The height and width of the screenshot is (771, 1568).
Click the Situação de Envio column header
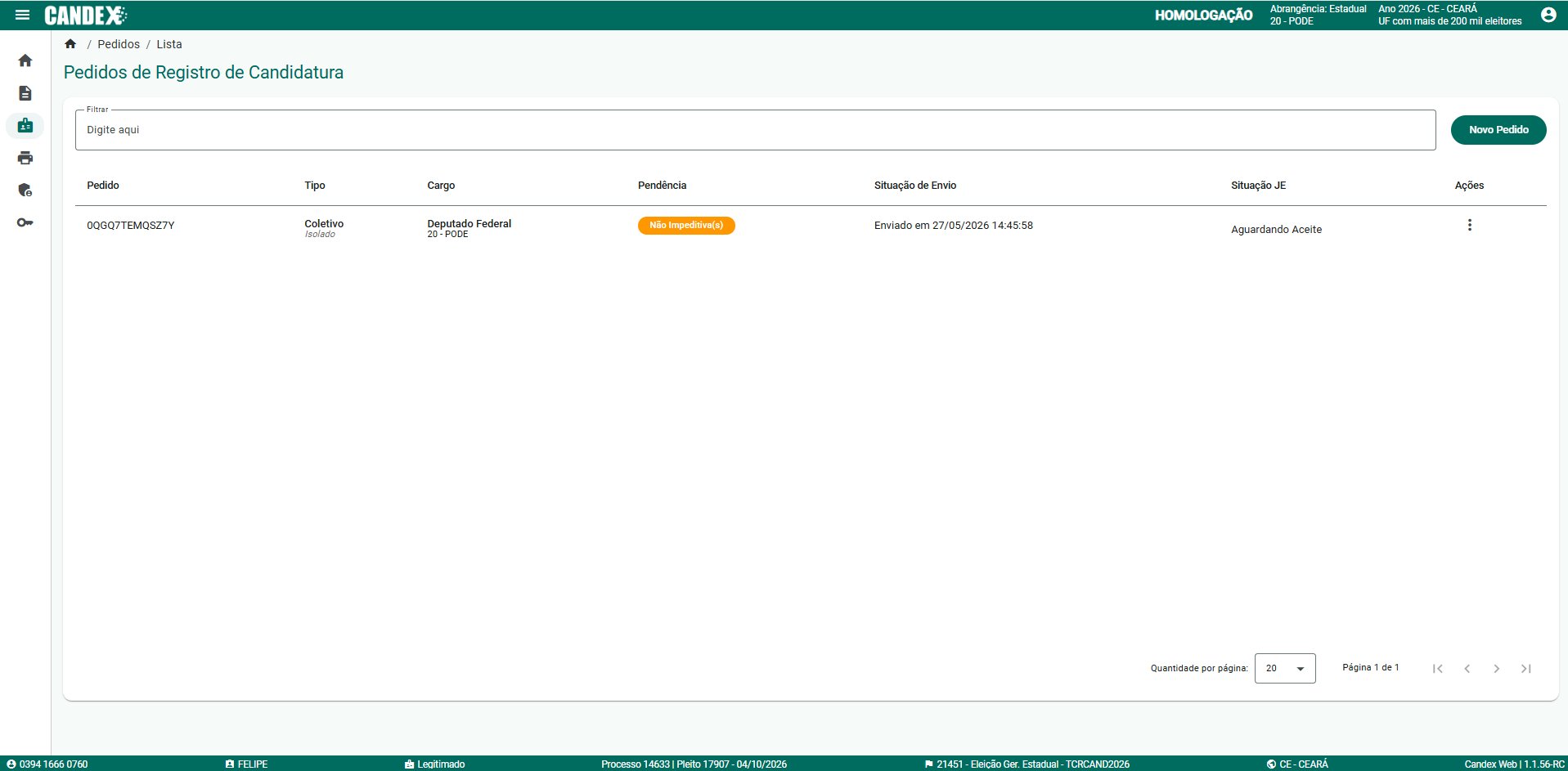pos(915,186)
